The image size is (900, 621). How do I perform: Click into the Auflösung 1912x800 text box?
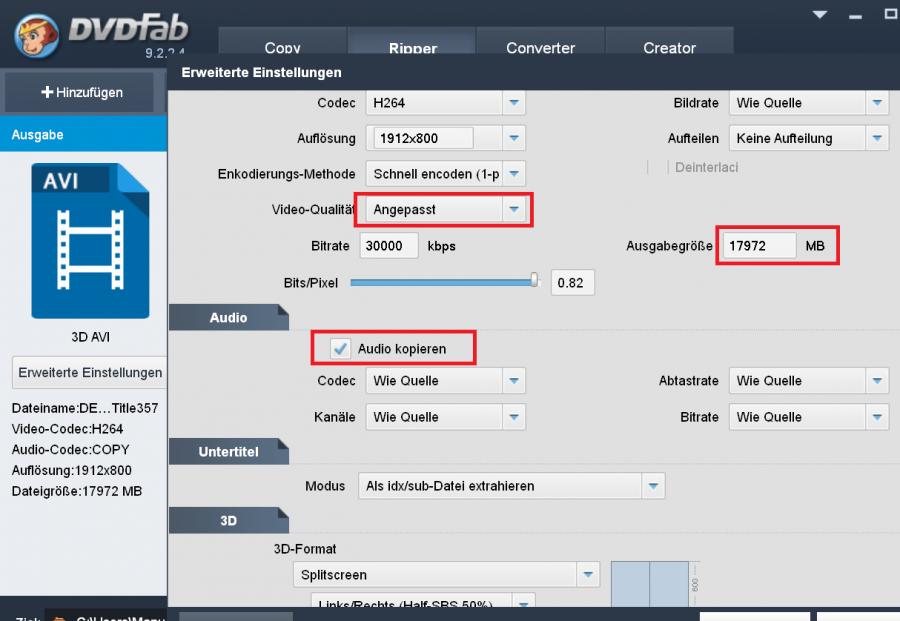pyautogui.click(x=423, y=138)
